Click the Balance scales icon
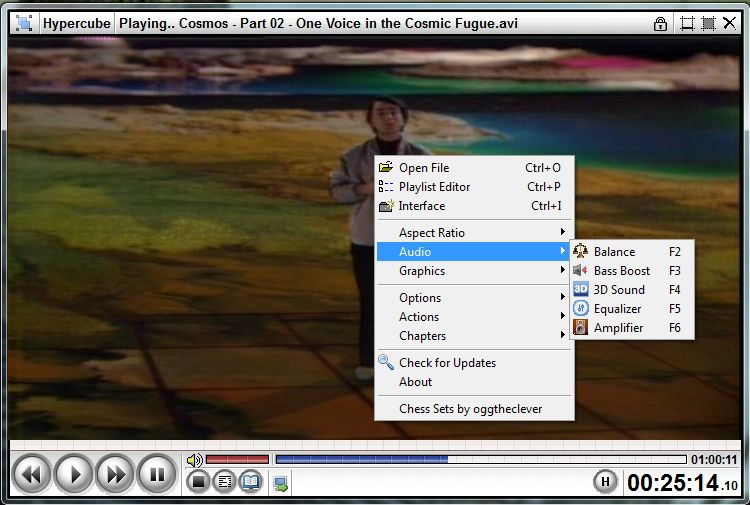750x505 pixels. coord(581,251)
